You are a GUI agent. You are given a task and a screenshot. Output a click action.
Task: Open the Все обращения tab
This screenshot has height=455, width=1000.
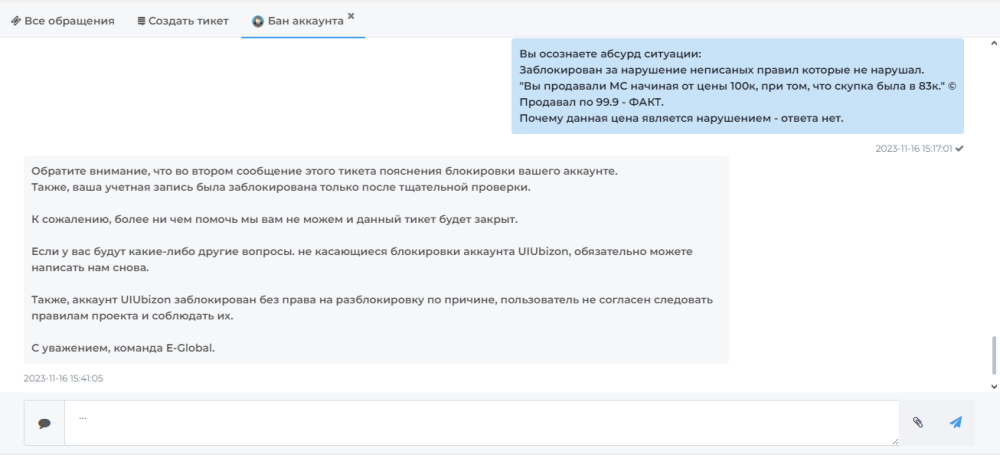63,21
